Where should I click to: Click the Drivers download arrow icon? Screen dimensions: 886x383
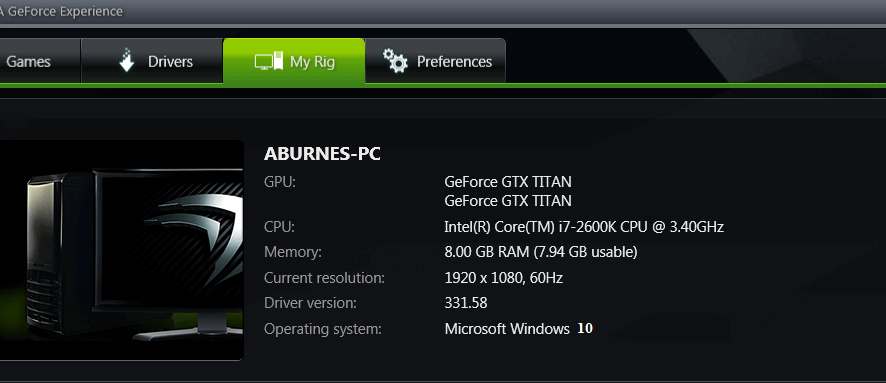127,60
